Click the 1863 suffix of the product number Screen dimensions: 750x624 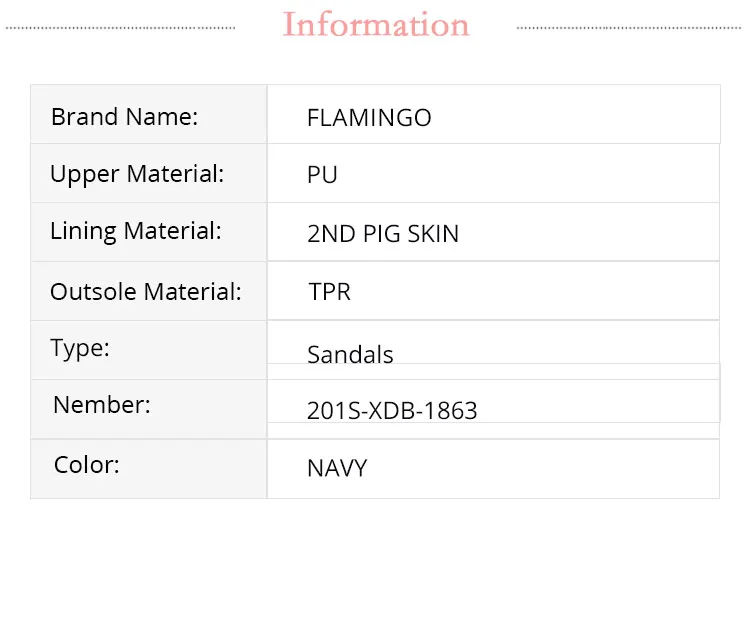click(454, 411)
